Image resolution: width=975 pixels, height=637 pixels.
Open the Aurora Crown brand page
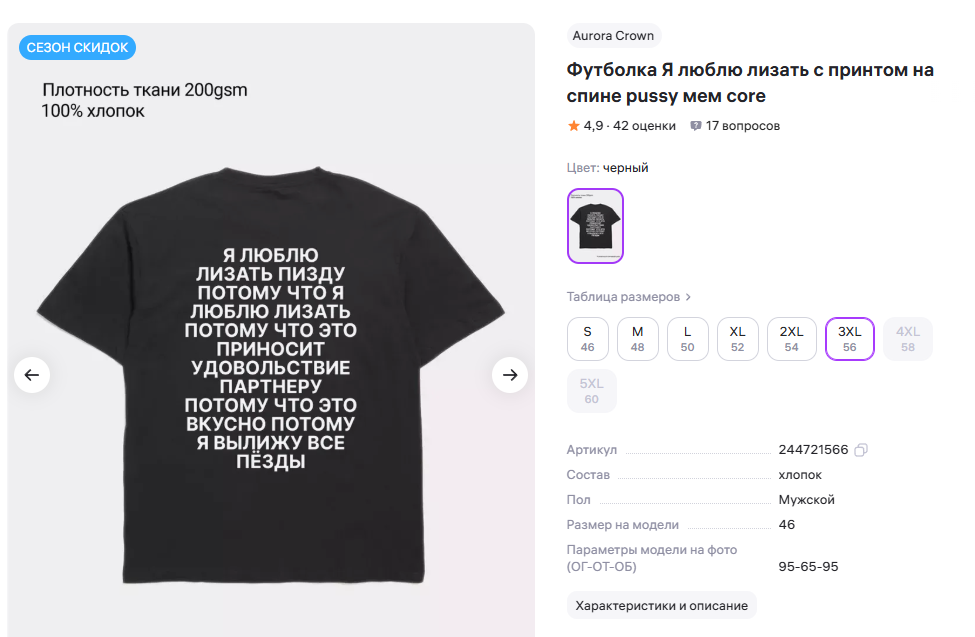[613, 36]
